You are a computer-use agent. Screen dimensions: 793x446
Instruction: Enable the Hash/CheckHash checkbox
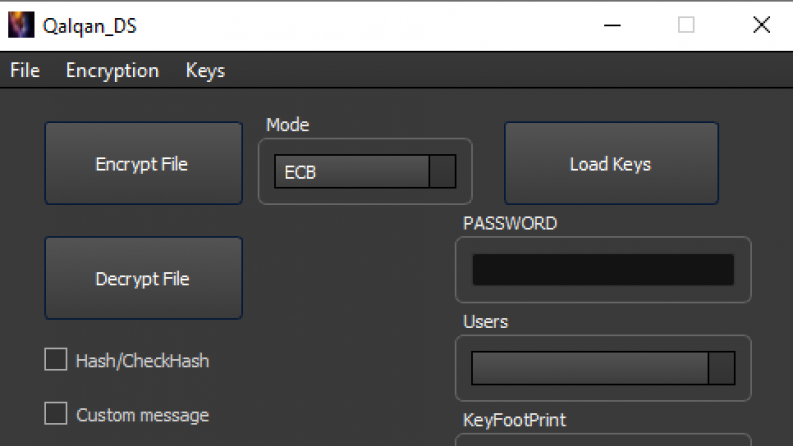56,360
